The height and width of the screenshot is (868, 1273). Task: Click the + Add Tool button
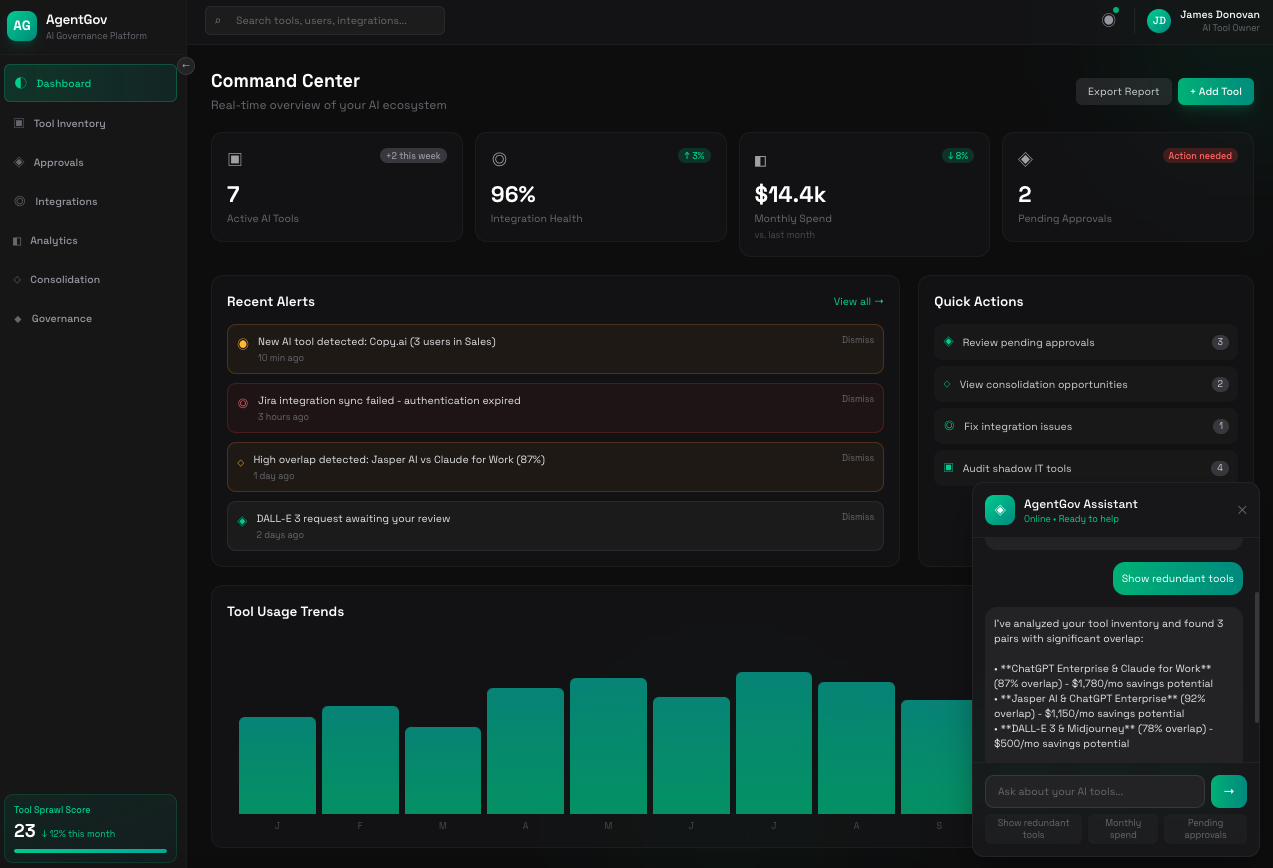[1215, 91]
